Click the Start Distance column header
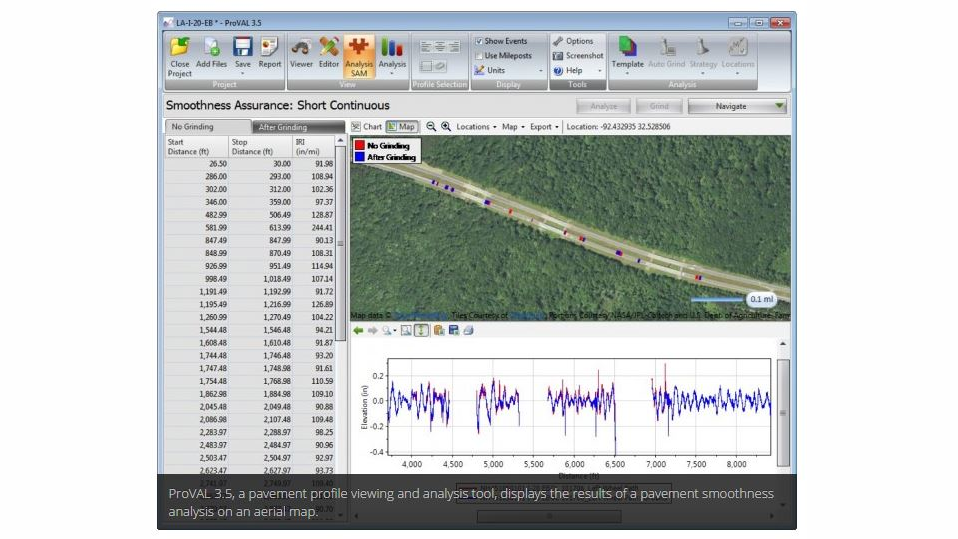Viewport: 958px width, 539px height. [196, 147]
